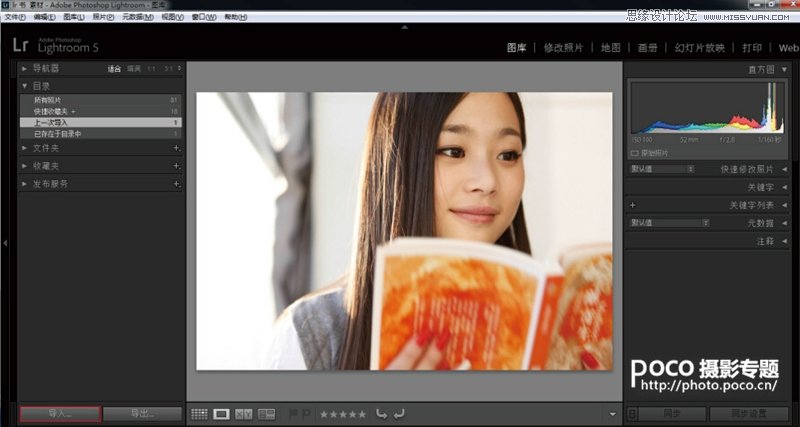Screen dimensions: 800x427
Task: Click the Sync Settings button
Action: click(749, 413)
